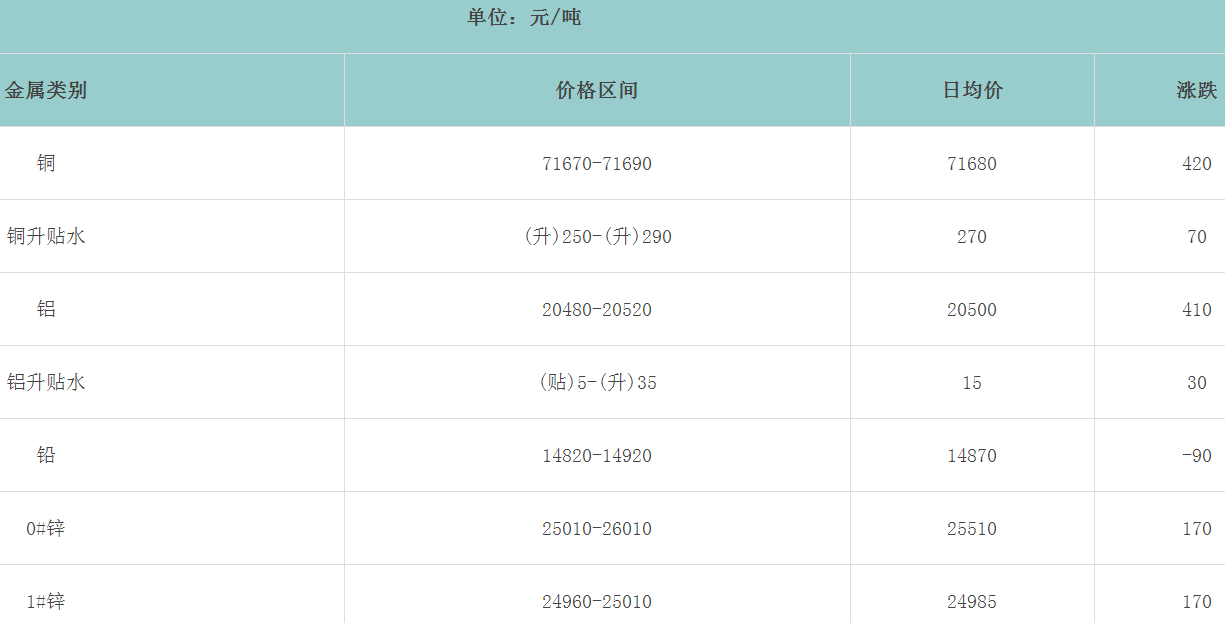Select the 0#锌 row label

click(46, 528)
